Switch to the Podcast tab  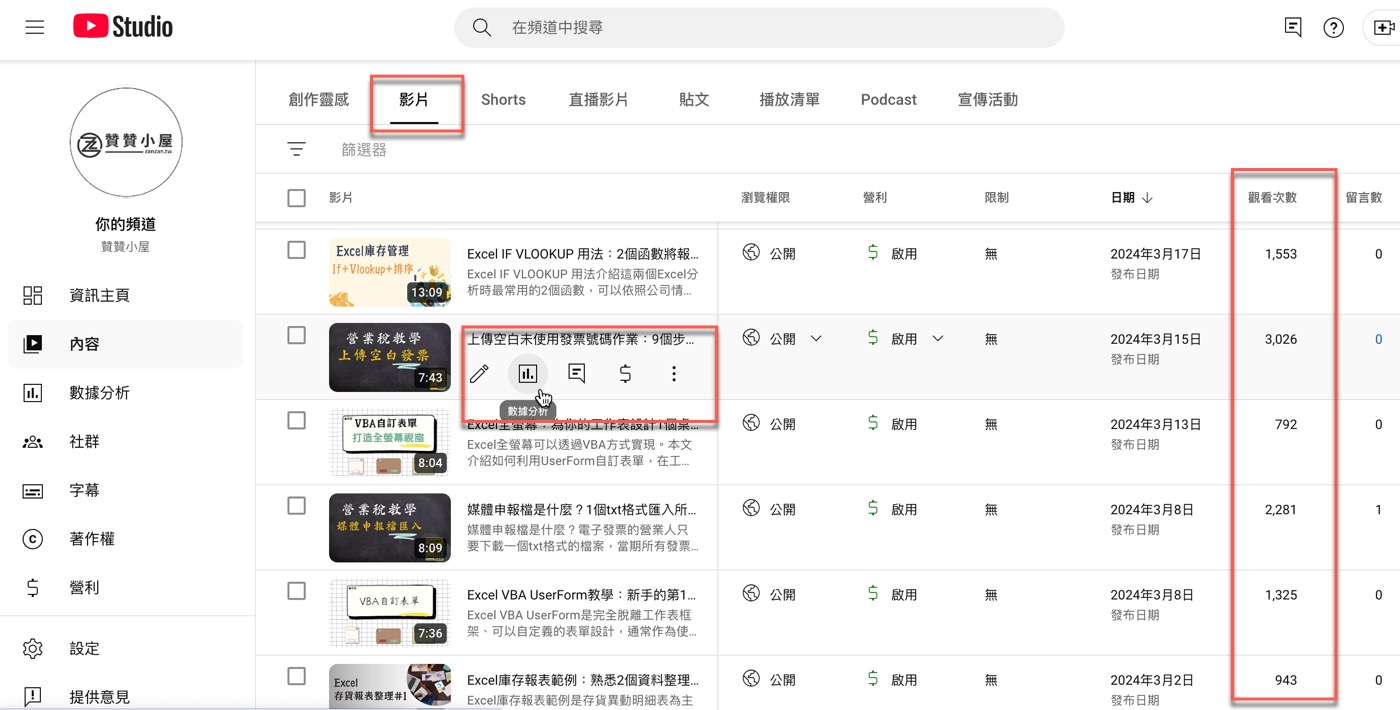889,99
